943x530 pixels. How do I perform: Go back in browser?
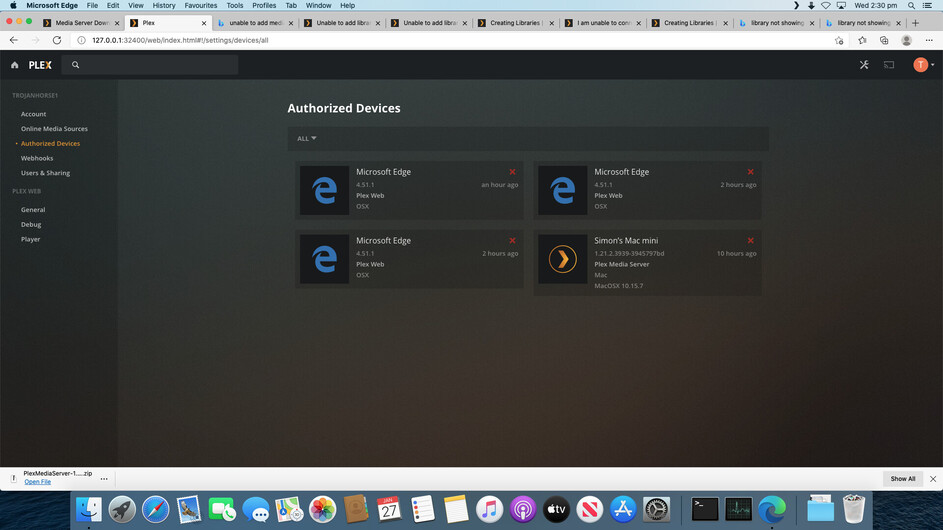click(14, 40)
